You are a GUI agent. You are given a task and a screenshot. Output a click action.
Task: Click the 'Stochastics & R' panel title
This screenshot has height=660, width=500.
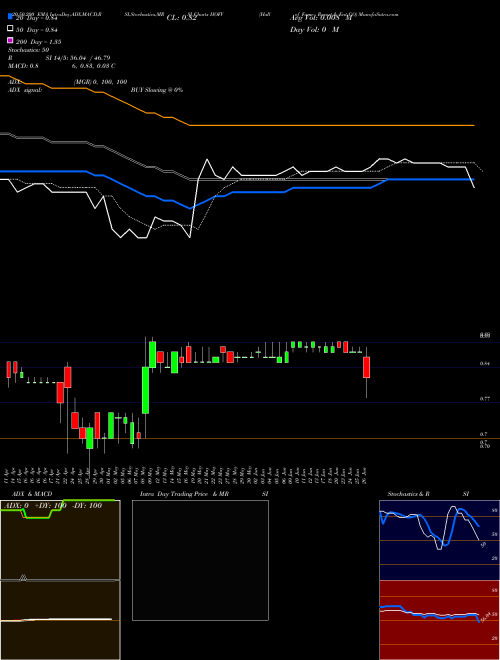coord(409,494)
